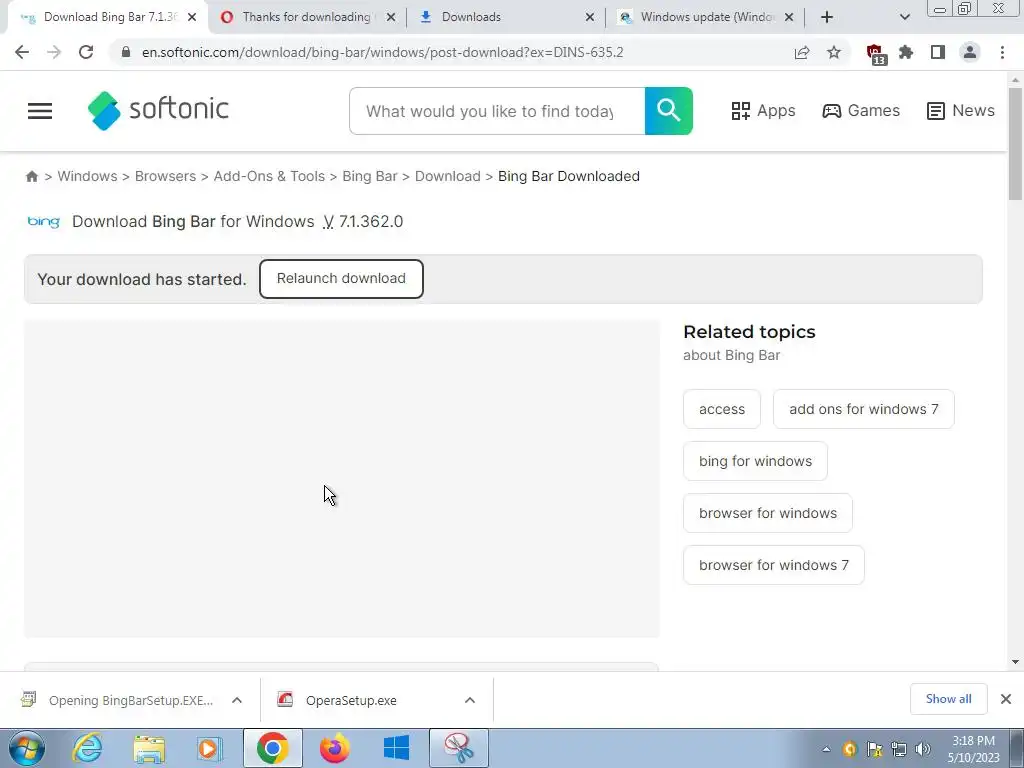Select 'bing for windows' topic
This screenshot has width=1024, height=768.
755,461
